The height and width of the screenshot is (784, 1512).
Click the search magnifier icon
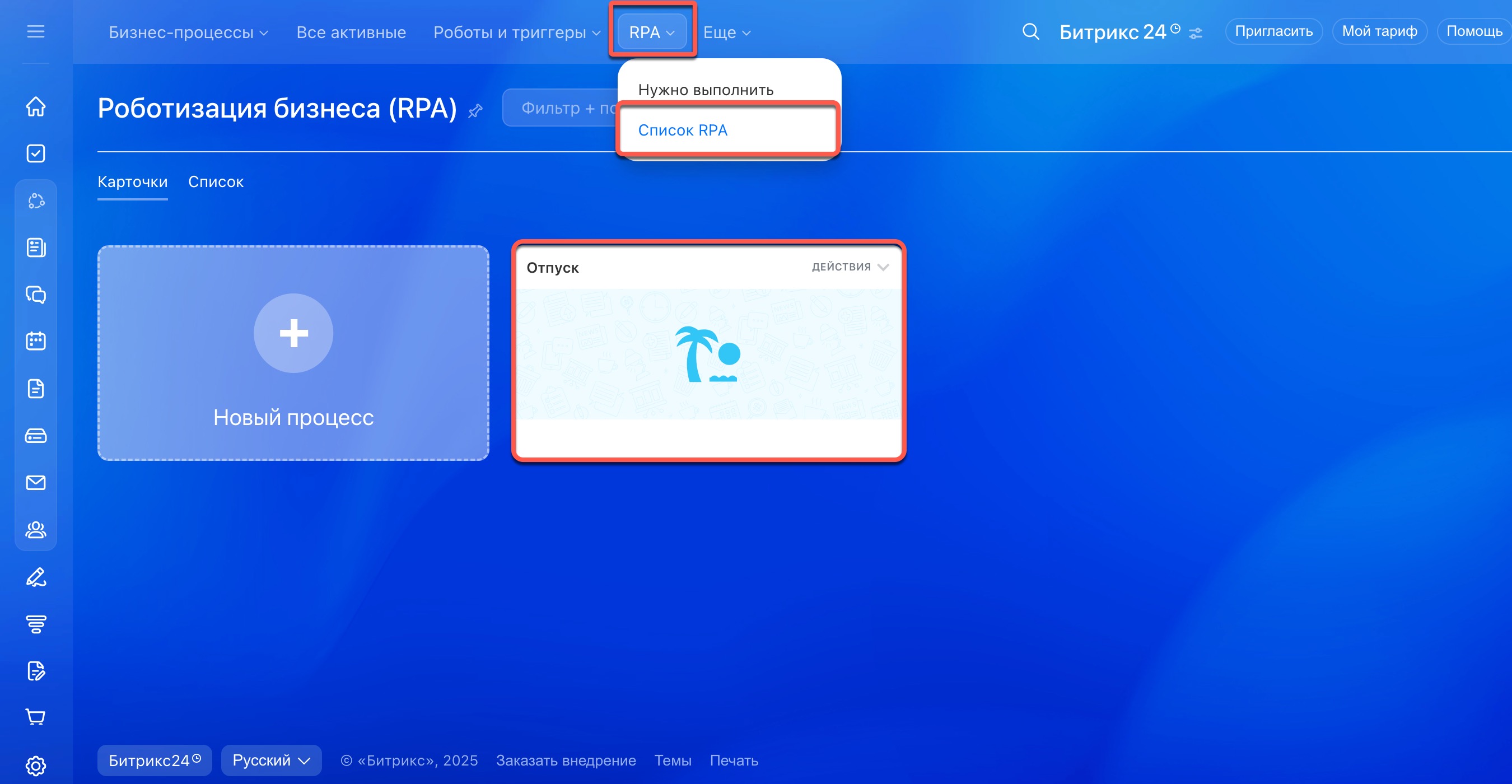(1031, 31)
